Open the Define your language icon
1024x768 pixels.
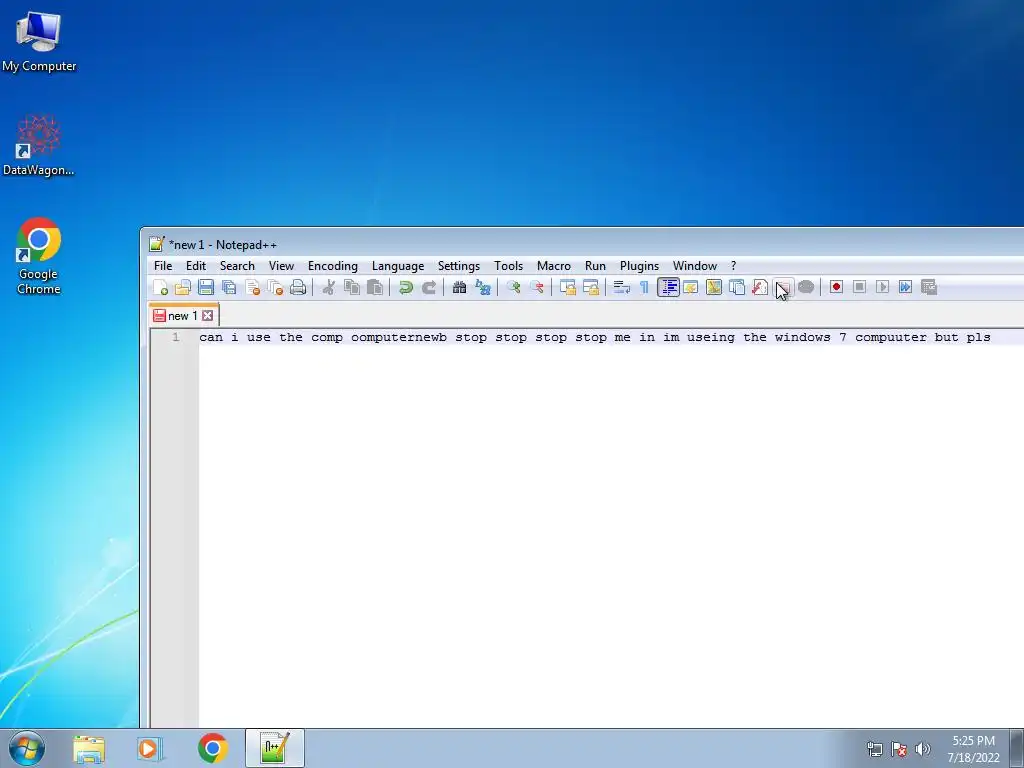690,287
